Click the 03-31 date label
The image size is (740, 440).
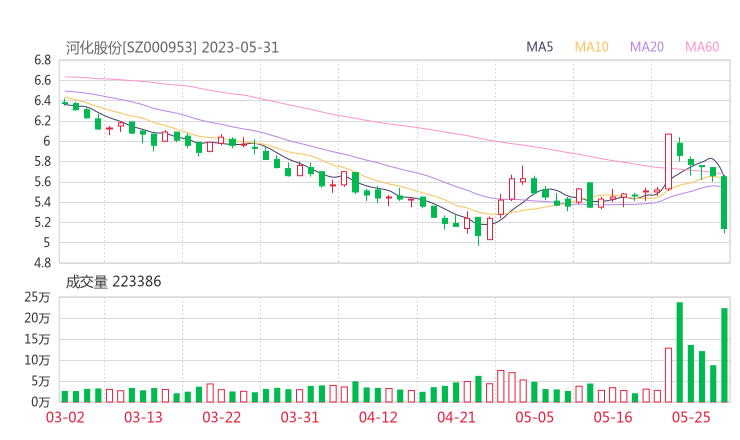click(x=300, y=417)
